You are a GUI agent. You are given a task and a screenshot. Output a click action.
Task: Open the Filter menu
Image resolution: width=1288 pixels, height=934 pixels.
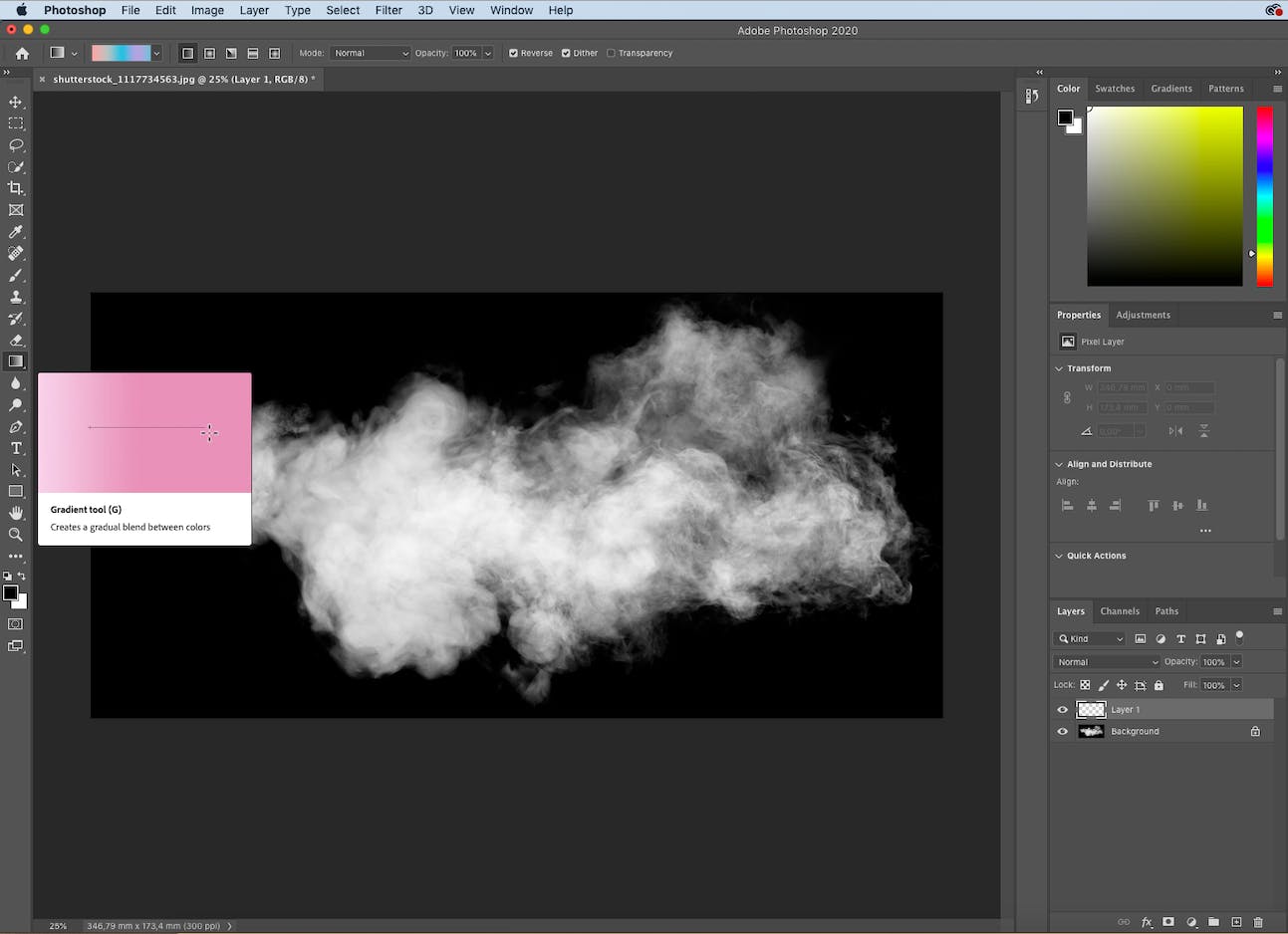click(388, 10)
